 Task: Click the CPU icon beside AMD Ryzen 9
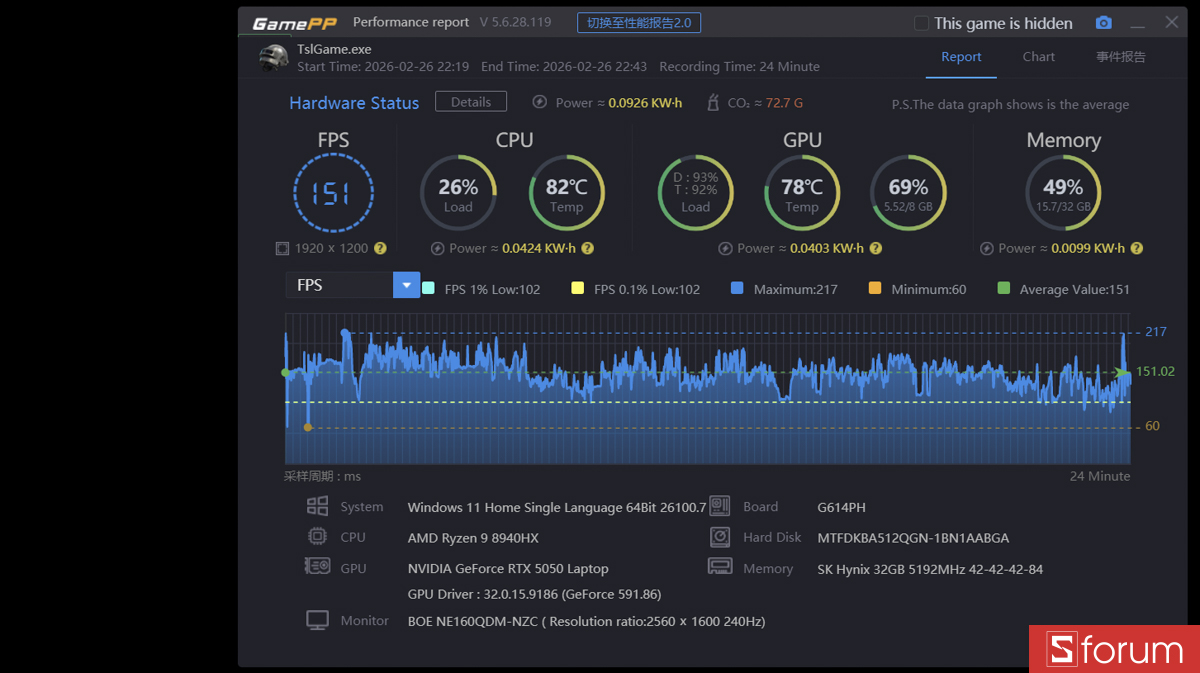pos(318,537)
